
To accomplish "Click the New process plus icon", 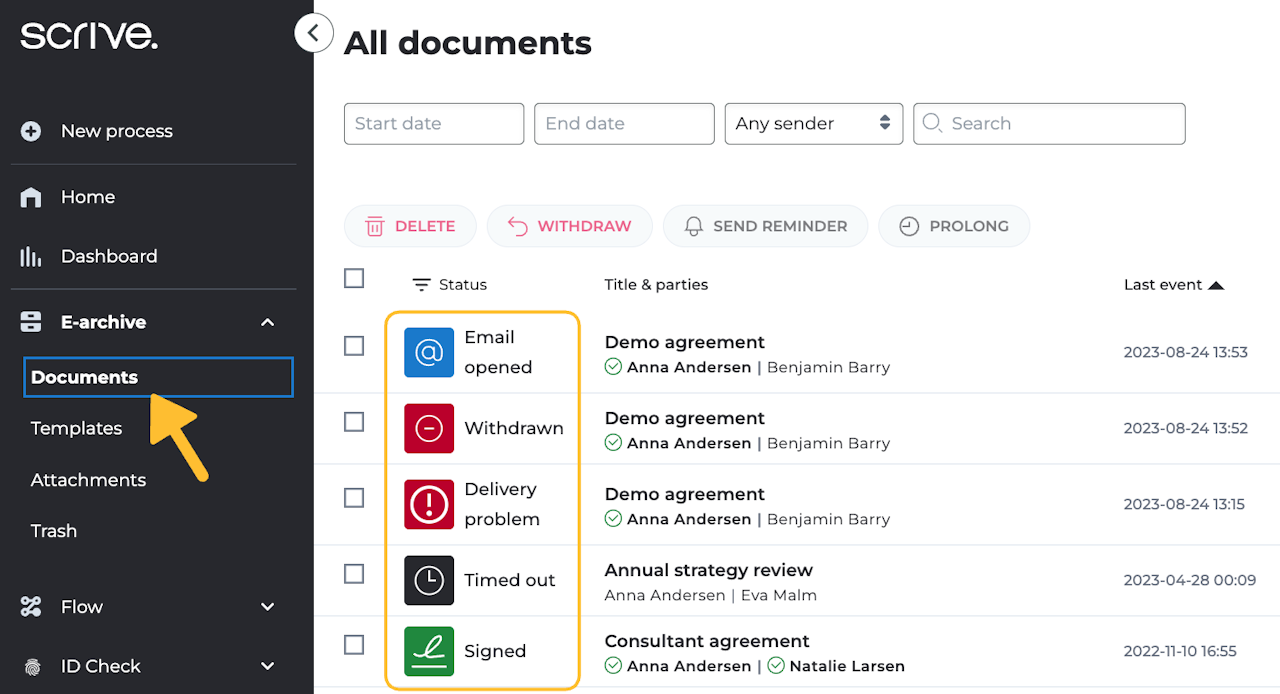I will 31,131.
